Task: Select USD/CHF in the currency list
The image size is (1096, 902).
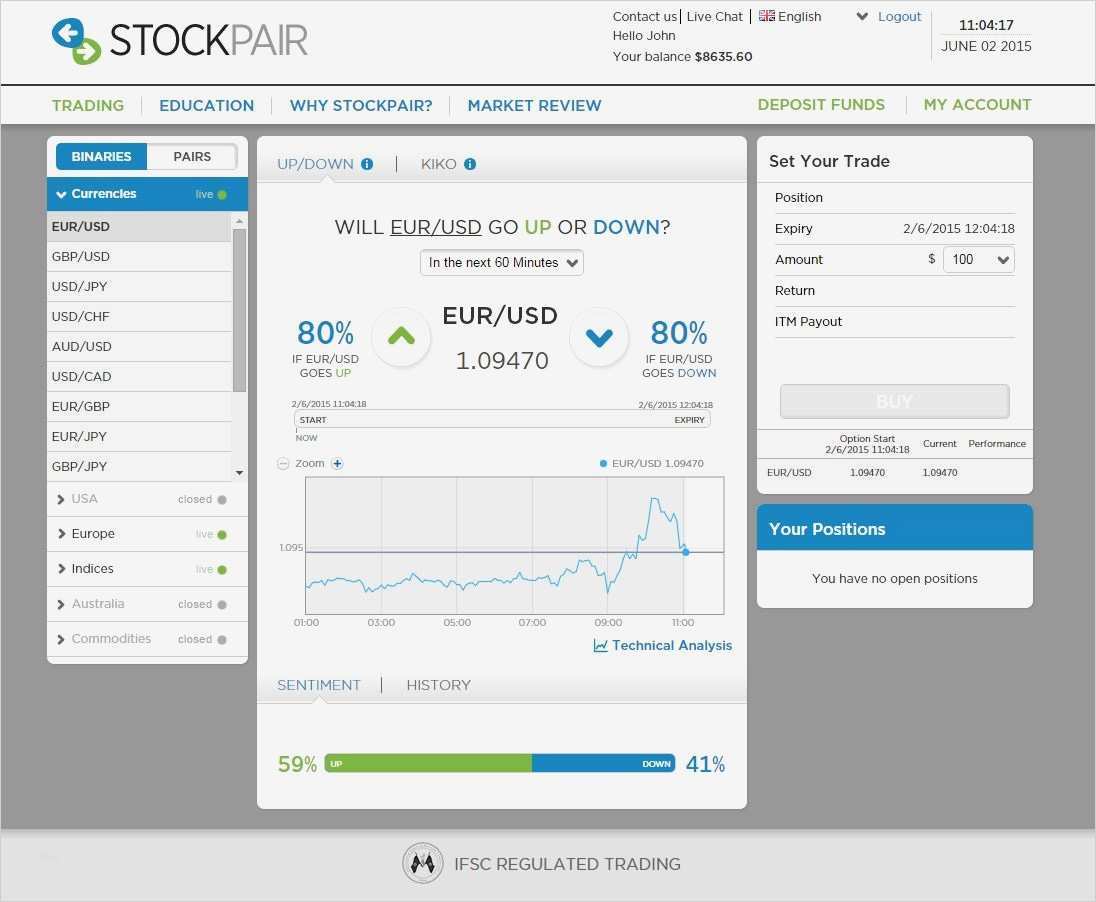Action: point(139,317)
